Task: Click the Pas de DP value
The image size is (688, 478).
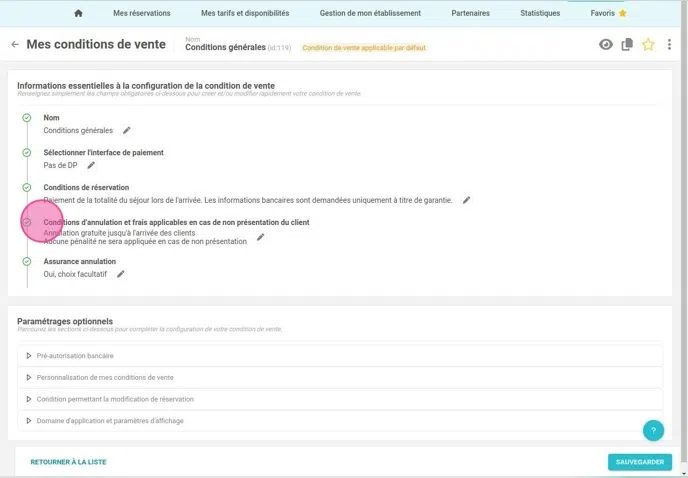Action: point(60,165)
